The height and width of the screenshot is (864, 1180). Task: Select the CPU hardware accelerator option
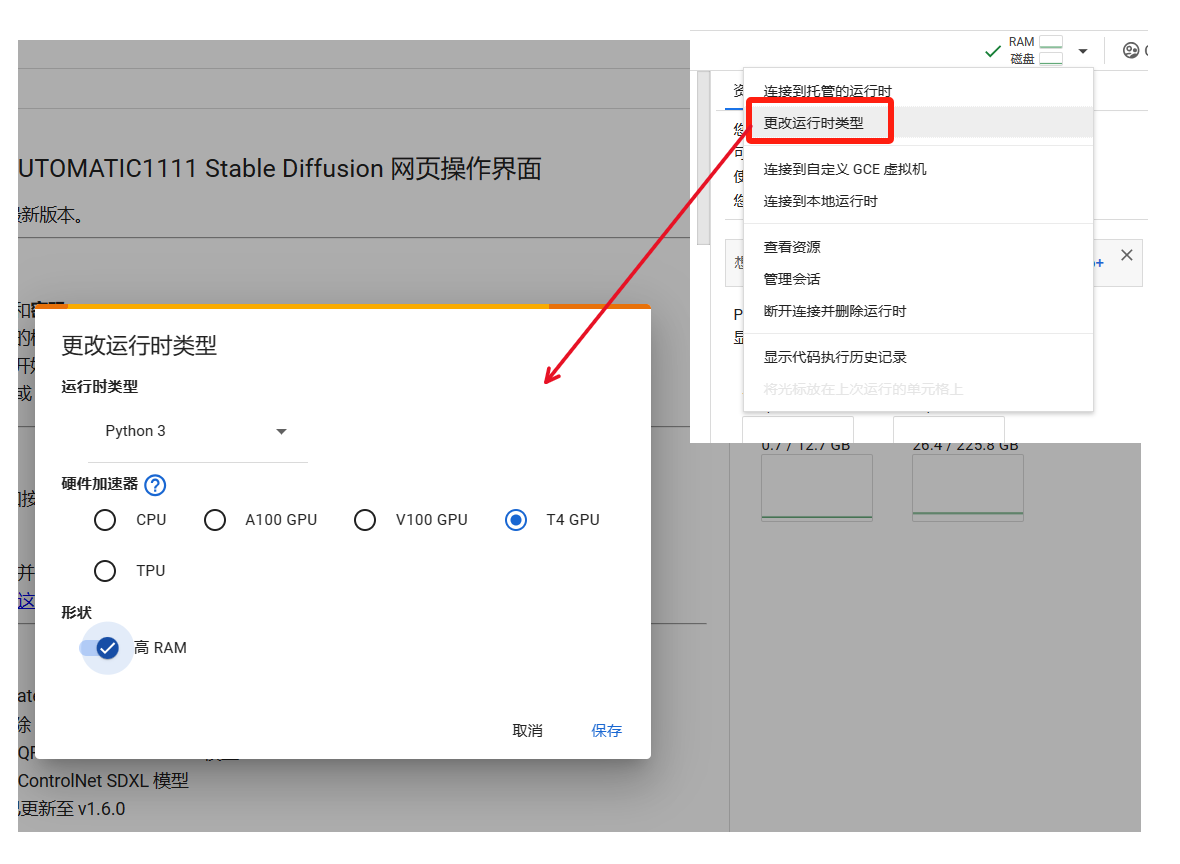tap(105, 520)
